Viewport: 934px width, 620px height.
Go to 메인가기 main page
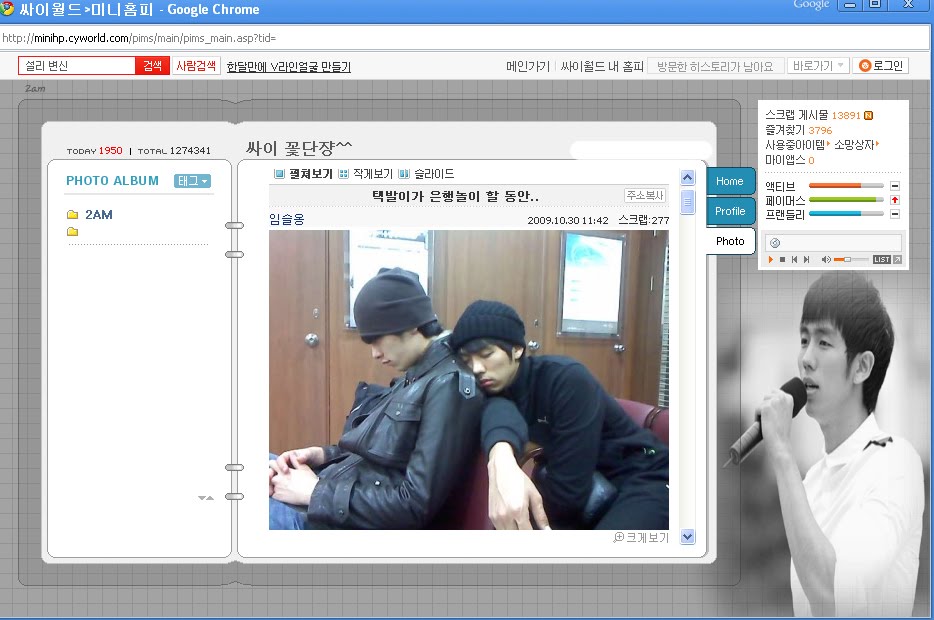click(x=528, y=66)
